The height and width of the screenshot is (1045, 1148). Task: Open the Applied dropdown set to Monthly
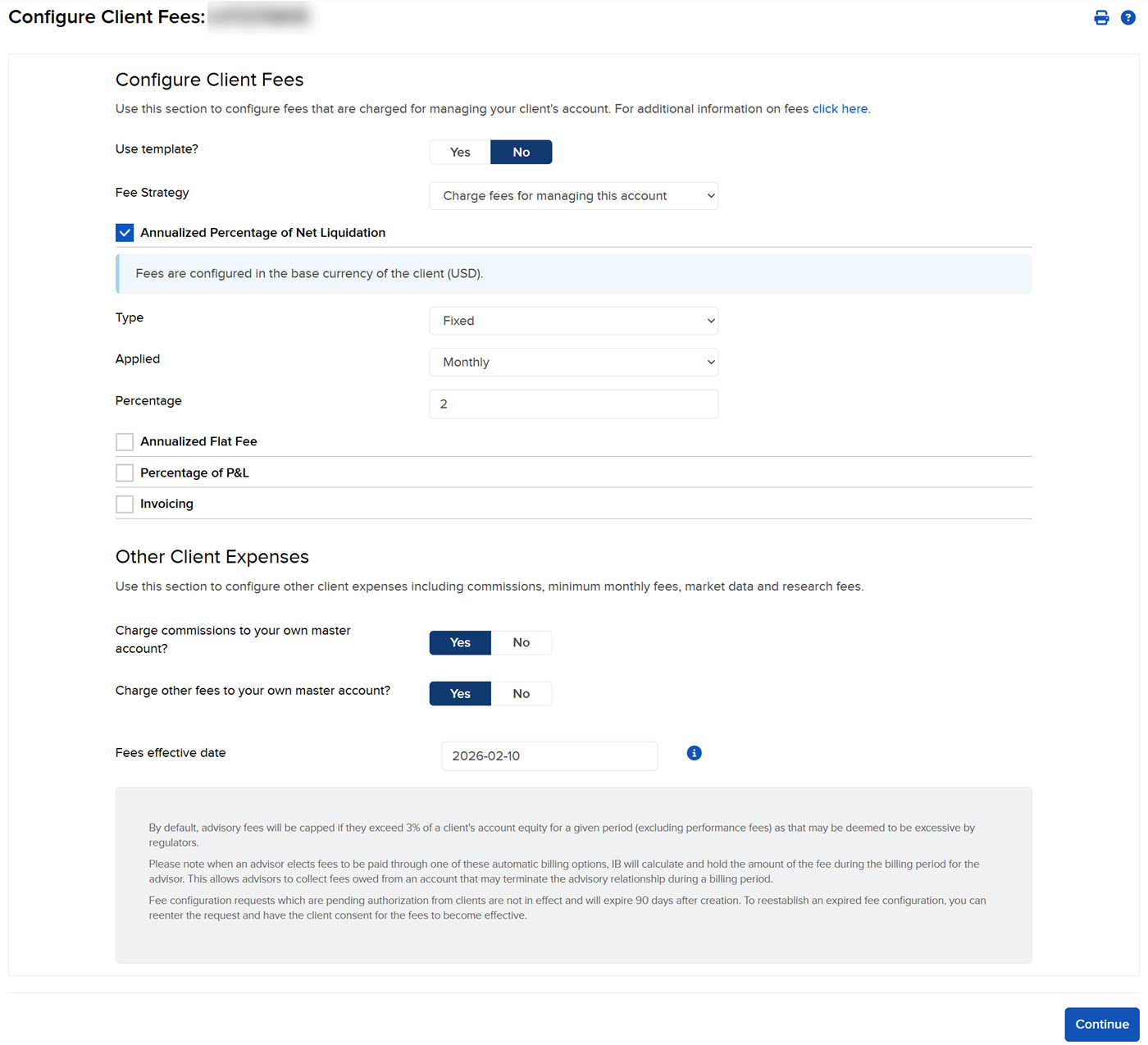pos(573,362)
